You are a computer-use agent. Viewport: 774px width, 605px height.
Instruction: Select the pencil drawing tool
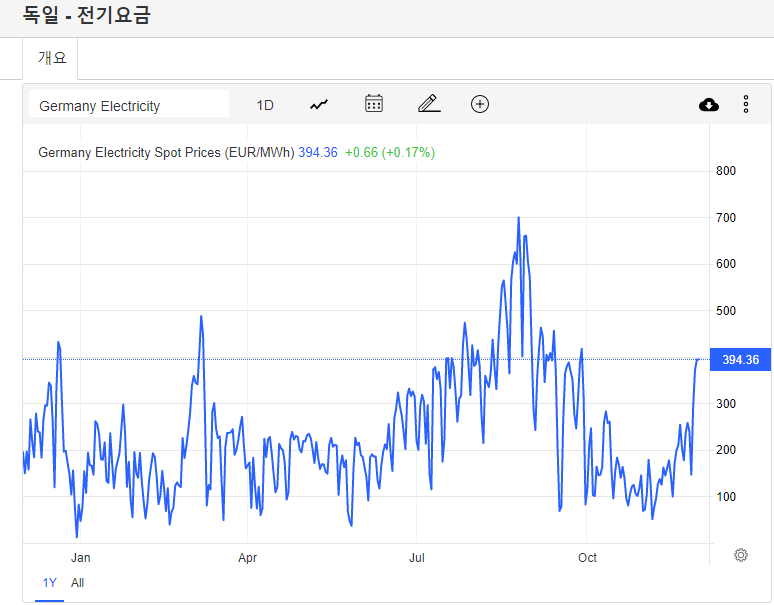point(429,104)
